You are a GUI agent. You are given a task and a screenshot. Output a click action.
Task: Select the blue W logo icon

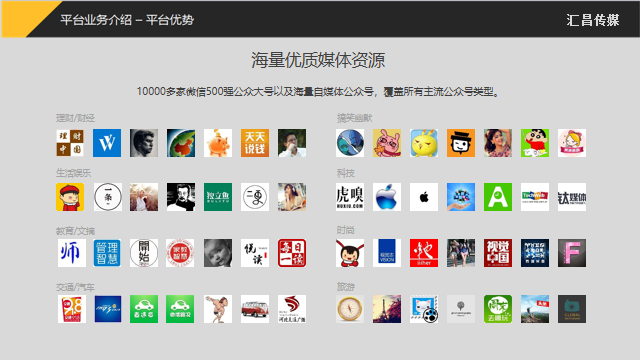pyautogui.click(x=107, y=143)
